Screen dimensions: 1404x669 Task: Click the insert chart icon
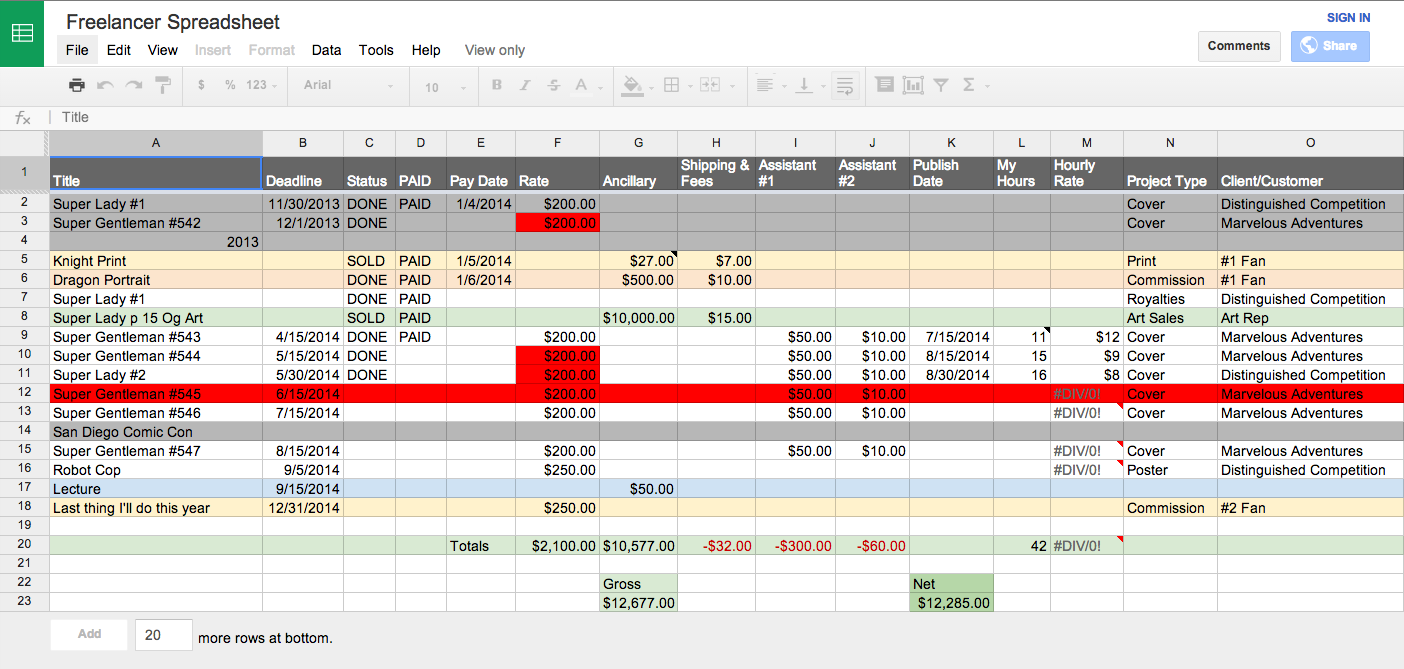pos(913,86)
